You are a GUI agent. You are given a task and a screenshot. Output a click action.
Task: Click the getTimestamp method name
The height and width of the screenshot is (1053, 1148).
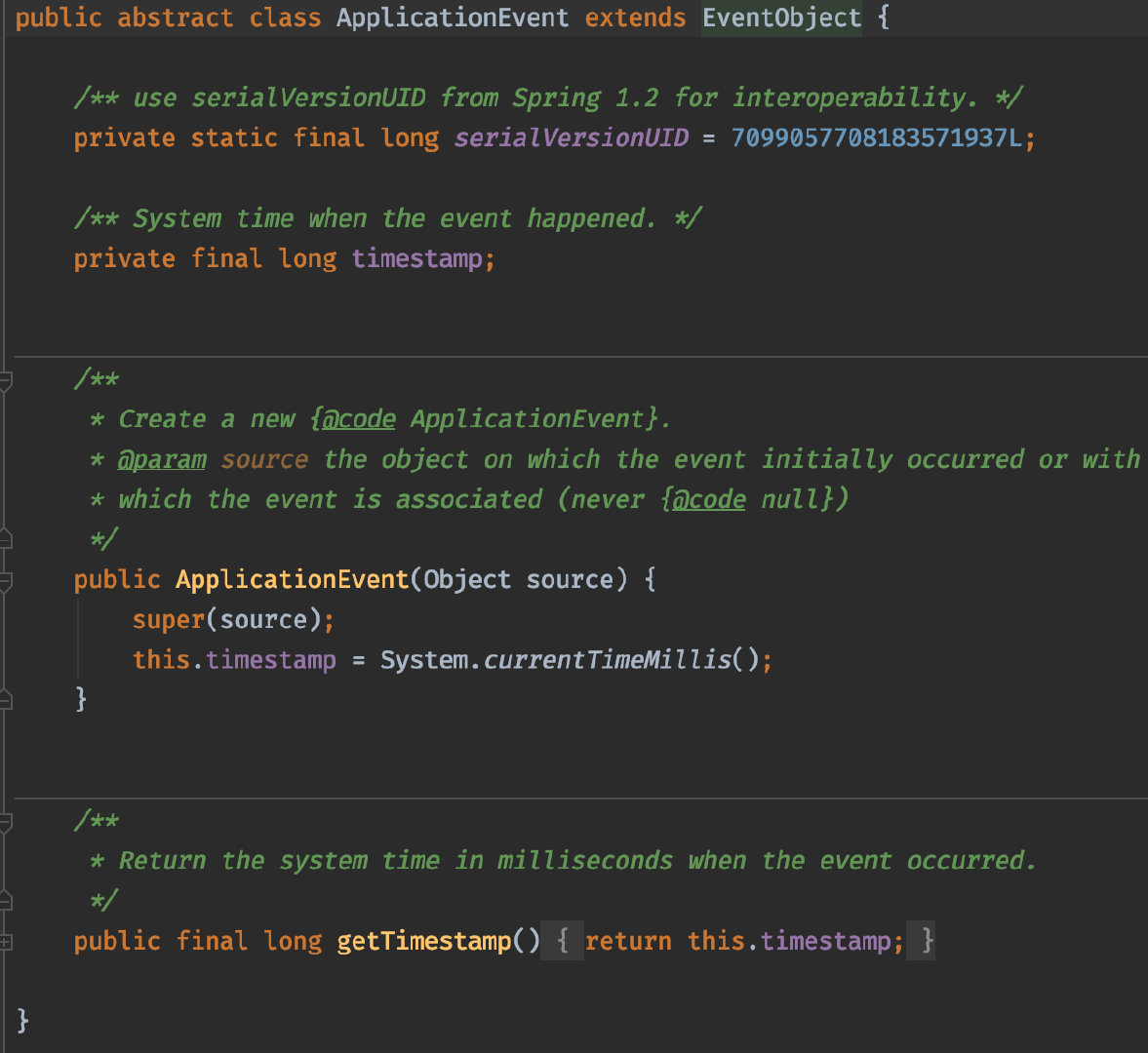coord(424,940)
